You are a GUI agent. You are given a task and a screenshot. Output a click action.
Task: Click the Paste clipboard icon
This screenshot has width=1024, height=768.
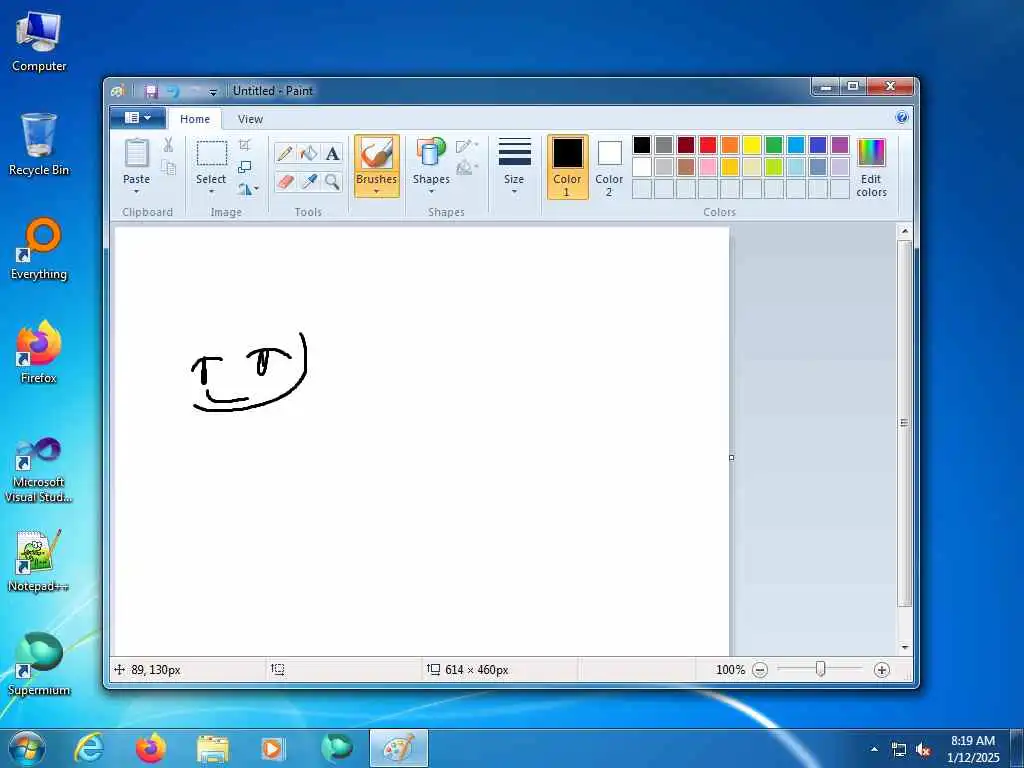pos(136,153)
